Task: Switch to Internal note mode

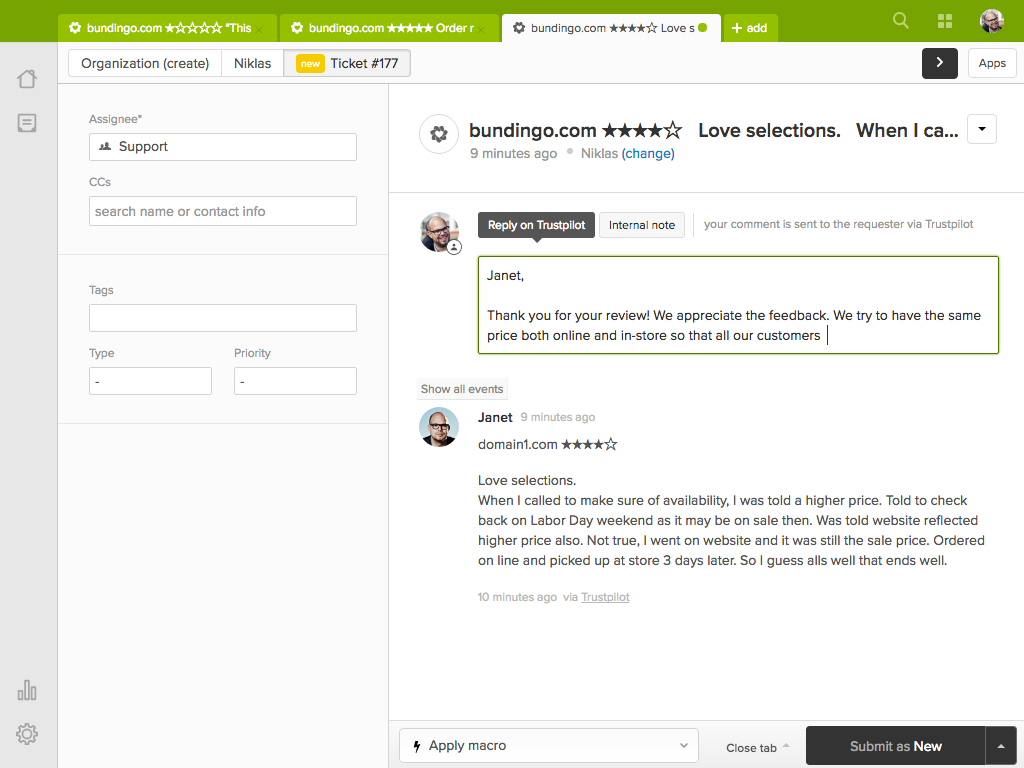Action: [641, 225]
